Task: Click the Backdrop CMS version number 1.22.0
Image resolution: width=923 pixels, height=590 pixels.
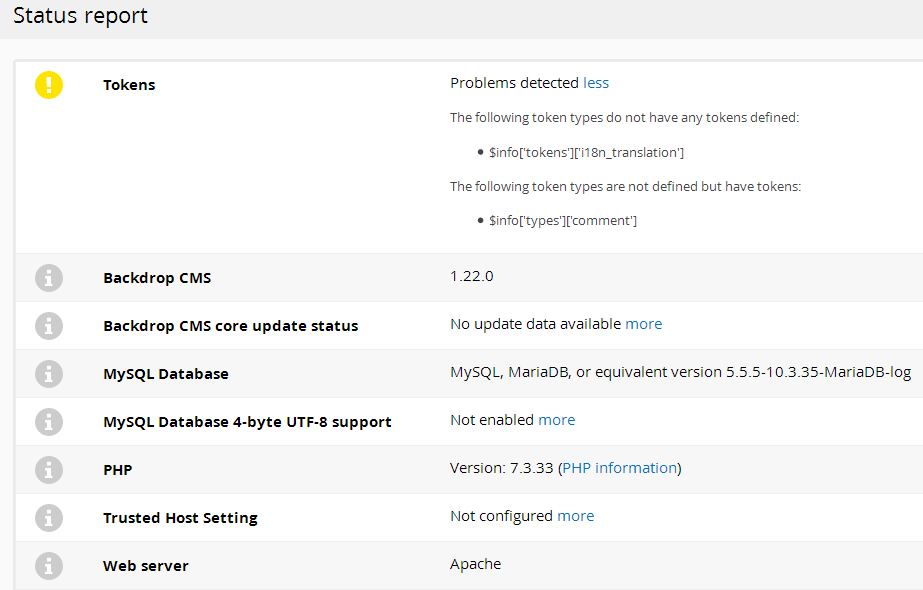Action: click(472, 276)
